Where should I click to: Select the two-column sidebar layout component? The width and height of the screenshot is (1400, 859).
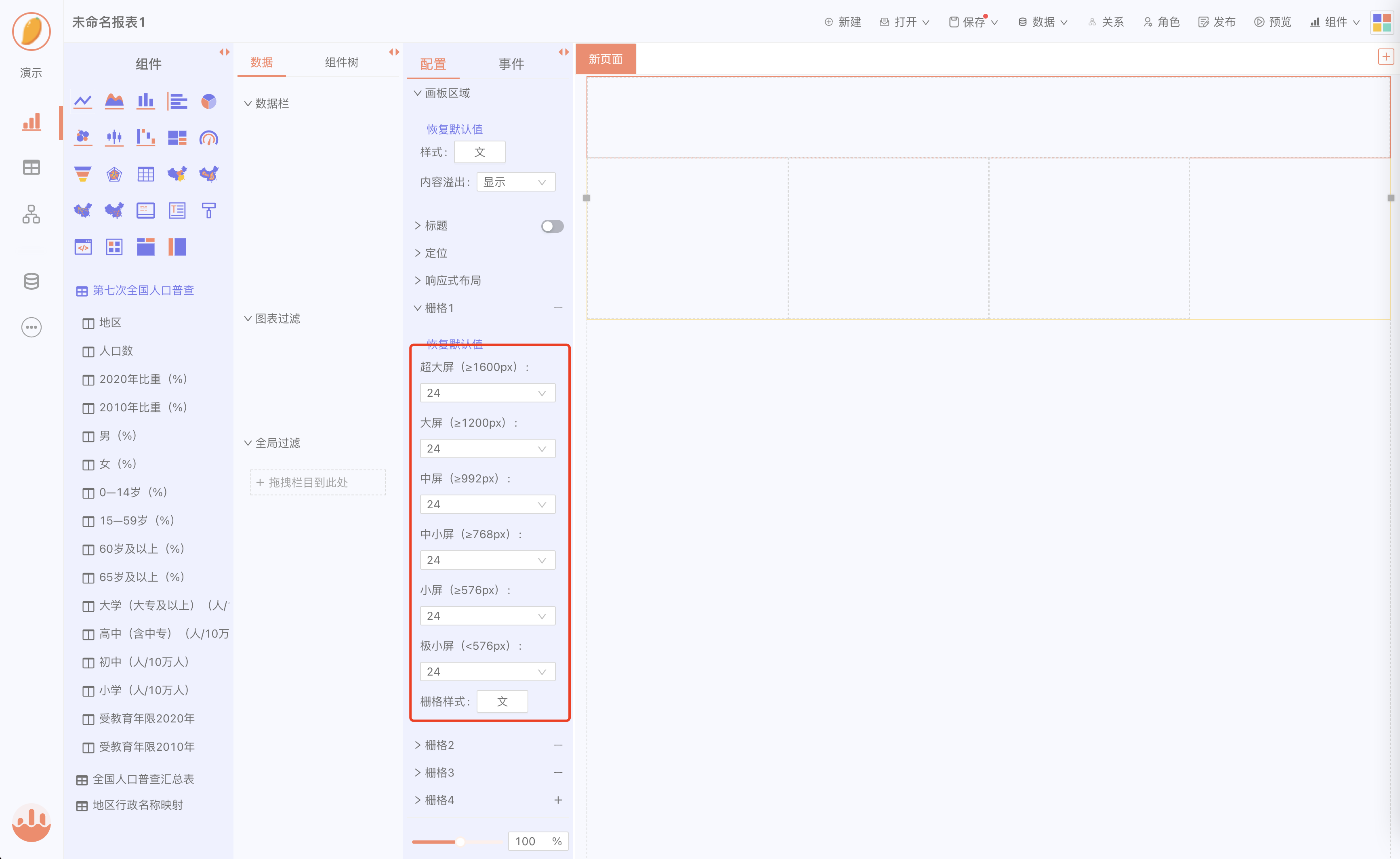click(x=177, y=247)
